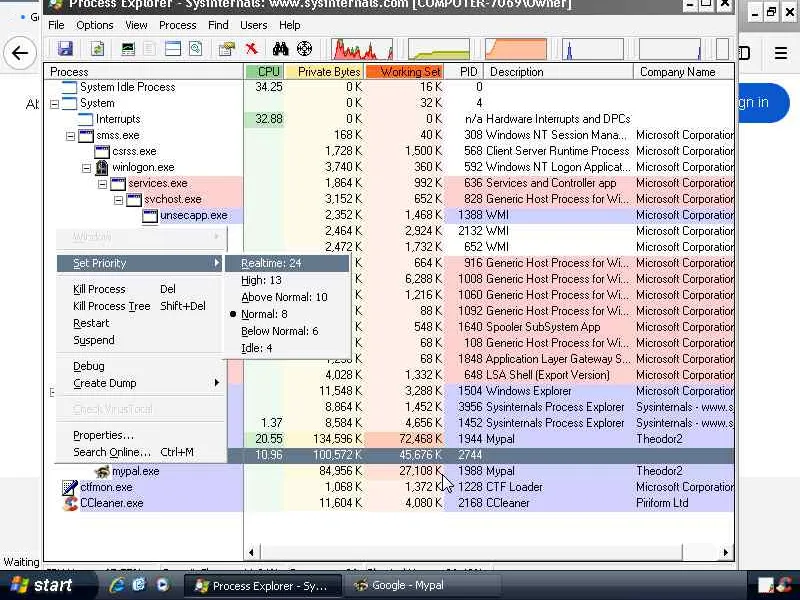This screenshot has width=800, height=600.
Task: Sort by the CPU column header
Action: click(264, 72)
